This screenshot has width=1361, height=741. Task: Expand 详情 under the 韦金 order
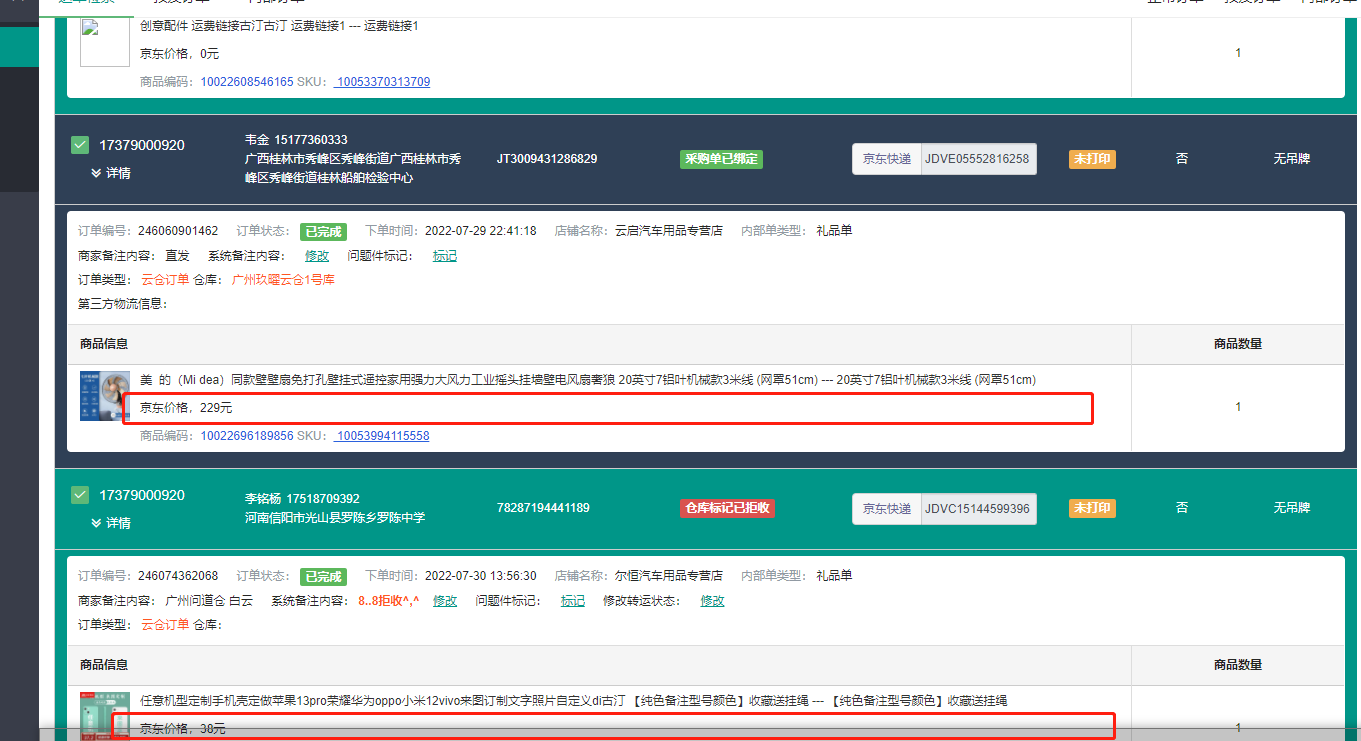tap(111, 173)
